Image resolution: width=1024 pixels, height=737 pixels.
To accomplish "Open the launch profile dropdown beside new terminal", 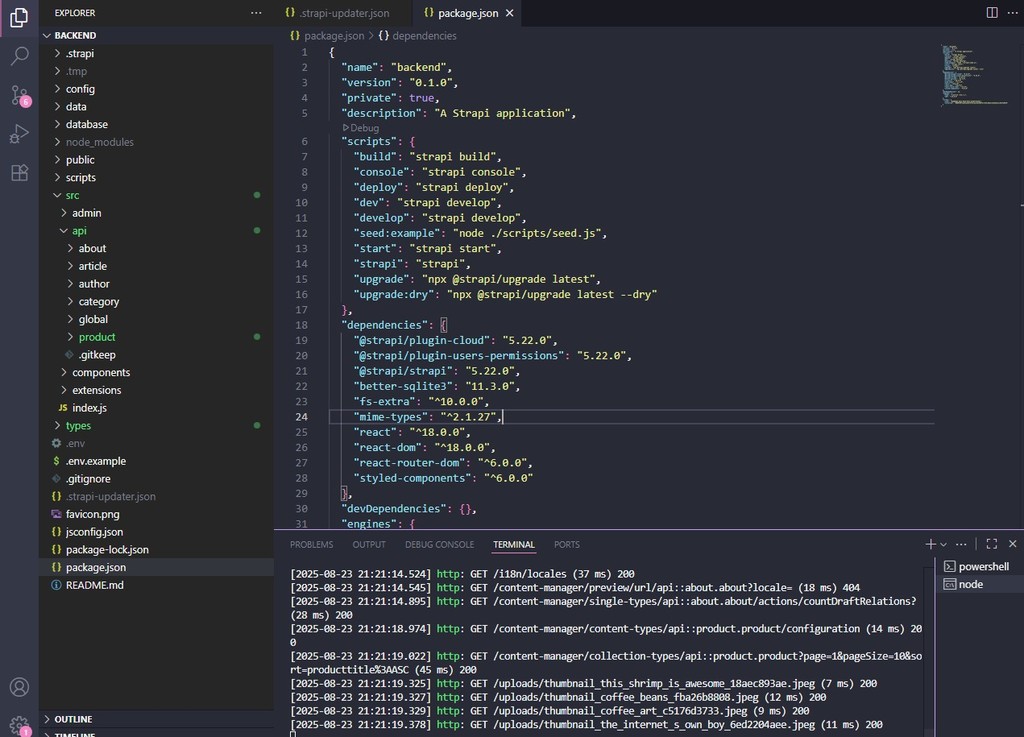I will tap(943, 545).
